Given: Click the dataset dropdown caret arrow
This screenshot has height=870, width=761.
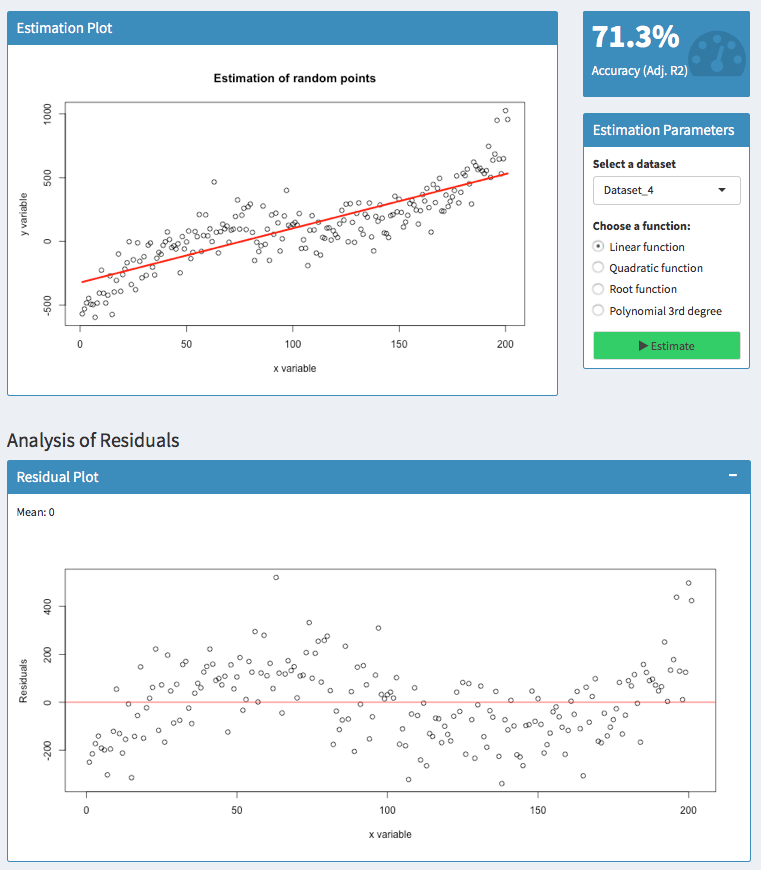Looking at the screenshot, I should point(722,190).
